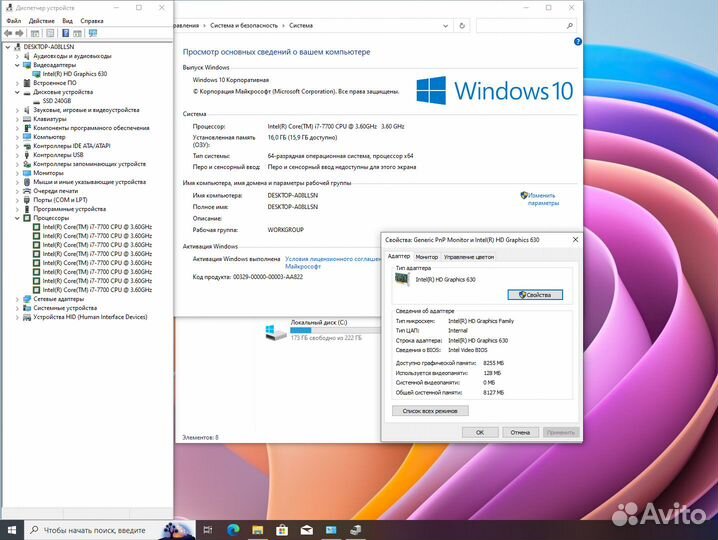
Task: Click Система и безопасность breadcrumb
Action: click(x=244, y=26)
